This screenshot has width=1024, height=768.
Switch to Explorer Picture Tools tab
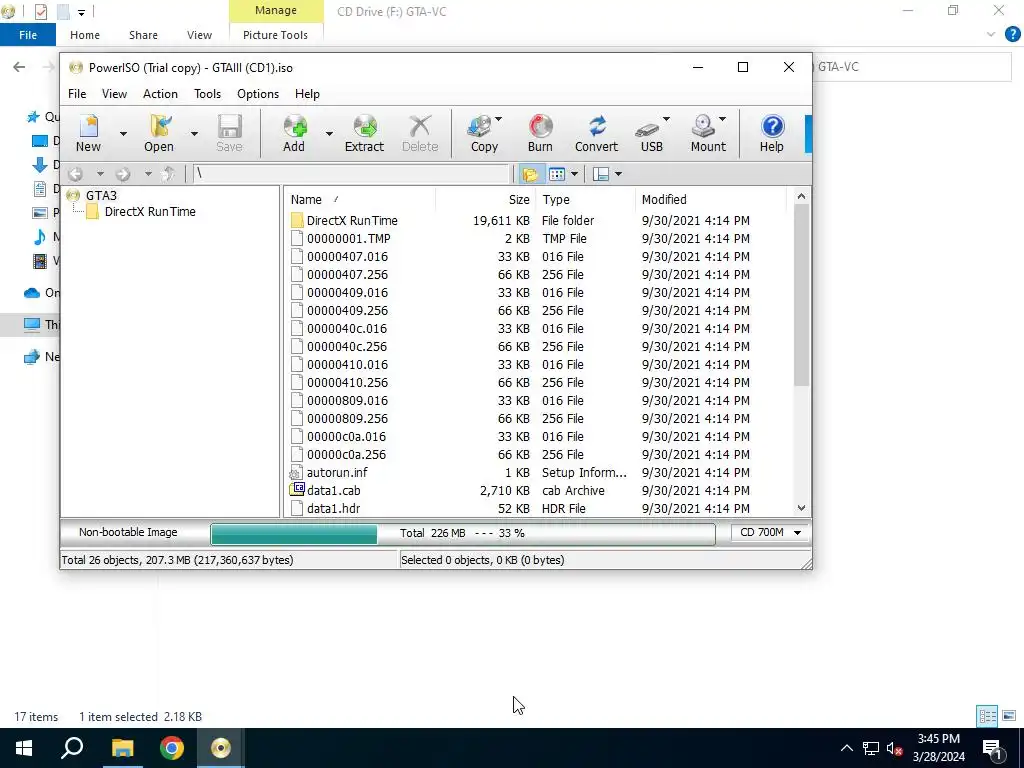click(275, 35)
